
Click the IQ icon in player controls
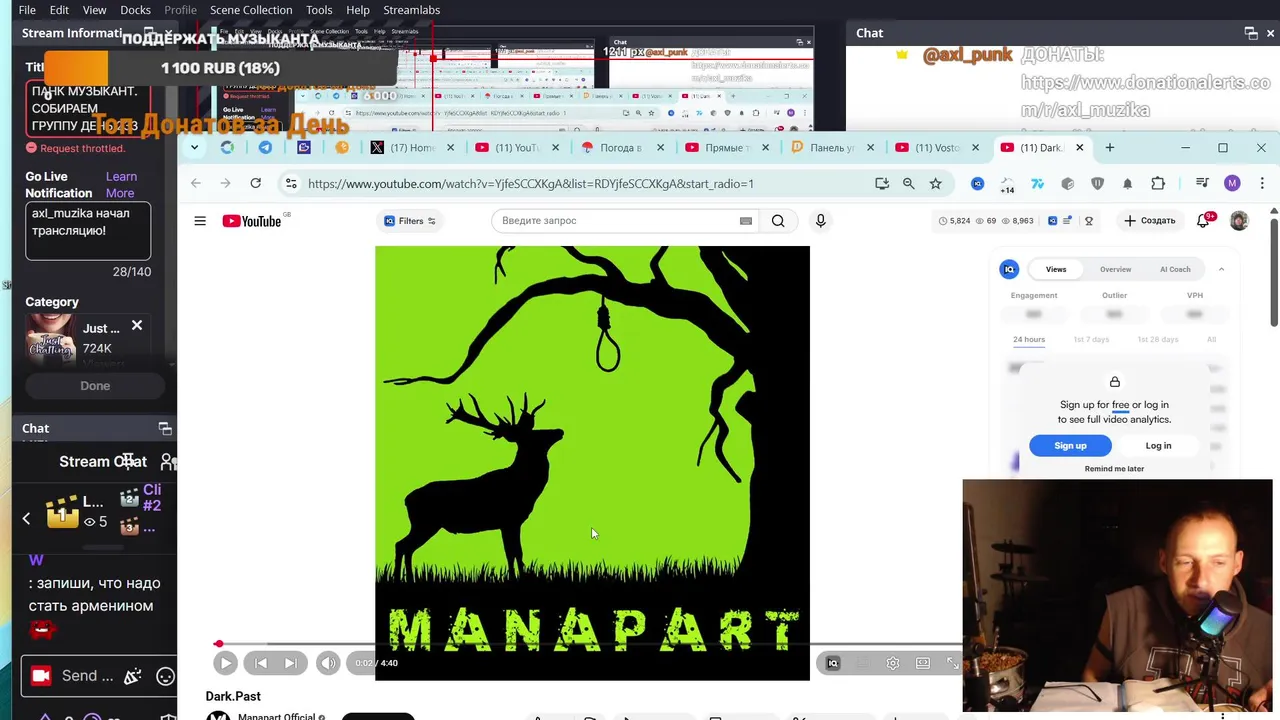[833, 663]
